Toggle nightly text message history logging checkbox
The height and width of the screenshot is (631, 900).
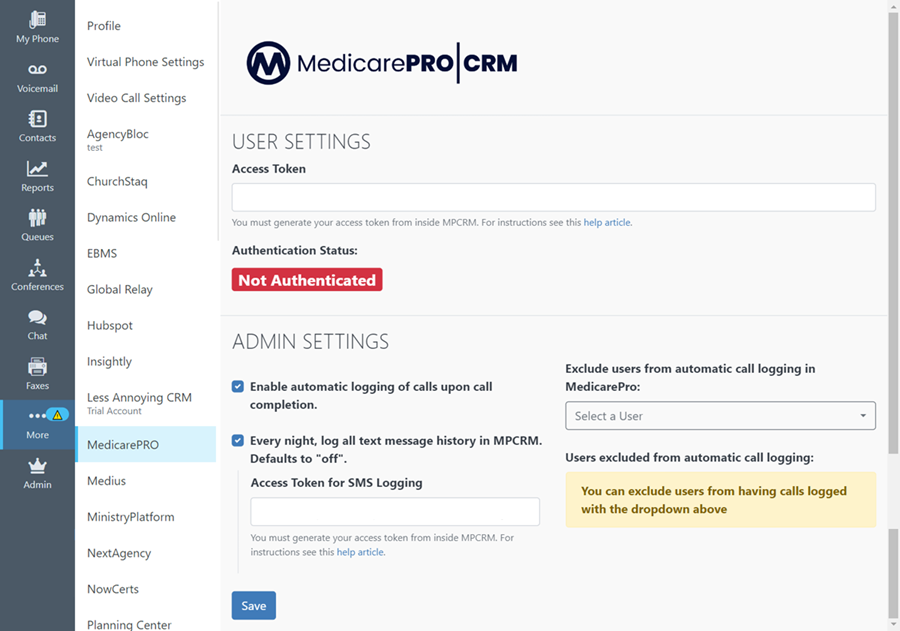click(x=238, y=440)
